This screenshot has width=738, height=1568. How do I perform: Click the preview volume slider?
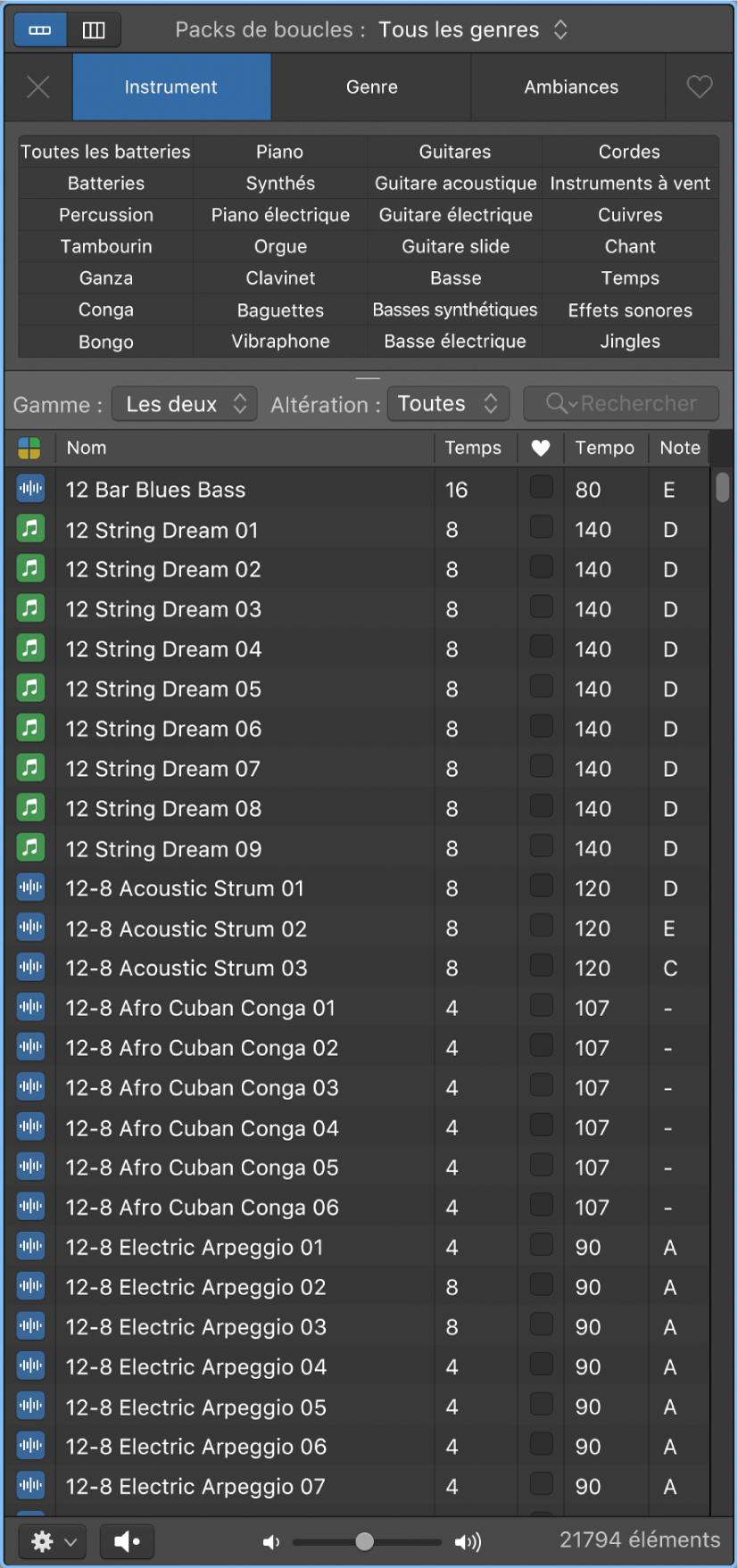tap(366, 1540)
